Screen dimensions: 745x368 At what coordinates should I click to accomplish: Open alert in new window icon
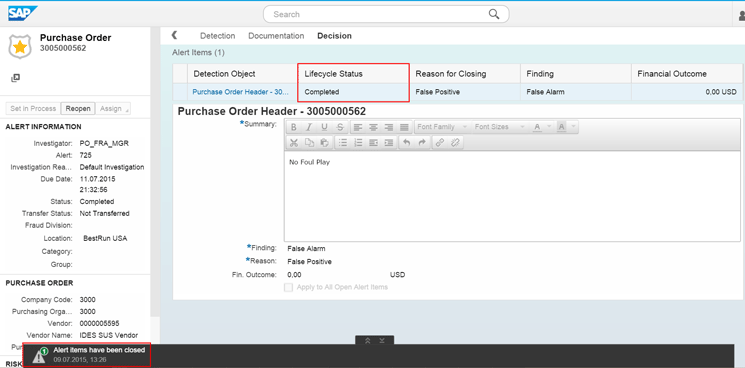click(15, 77)
